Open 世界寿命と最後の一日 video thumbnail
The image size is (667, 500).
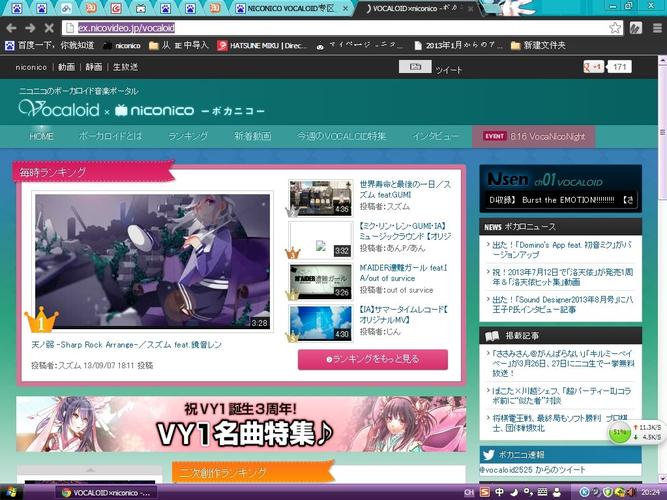pyautogui.click(x=320, y=197)
